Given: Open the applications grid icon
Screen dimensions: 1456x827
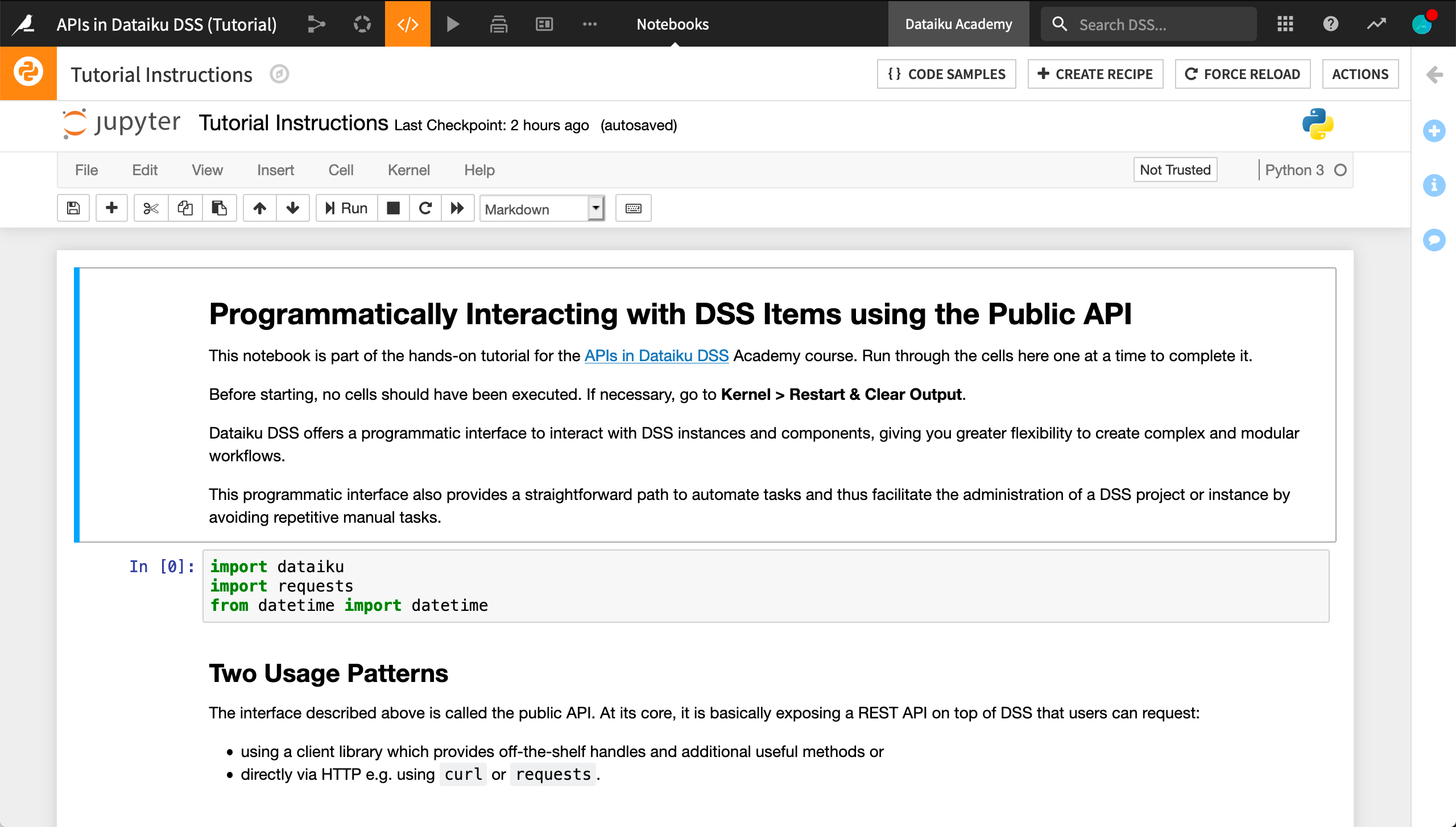Looking at the screenshot, I should pos(1285,24).
